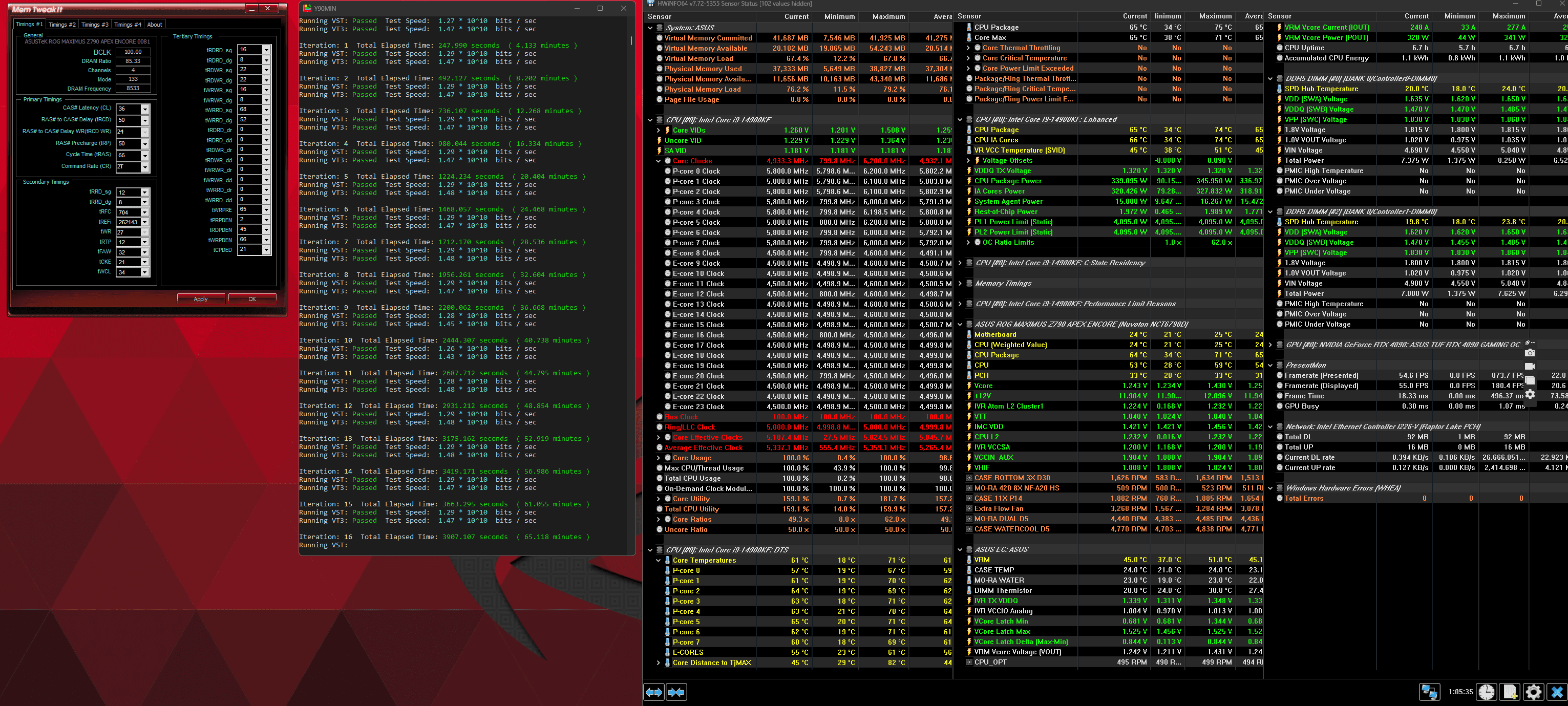Click the CPU Uptime clock icon
This screenshot has height=706, width=1568.
coord(1280,48)
